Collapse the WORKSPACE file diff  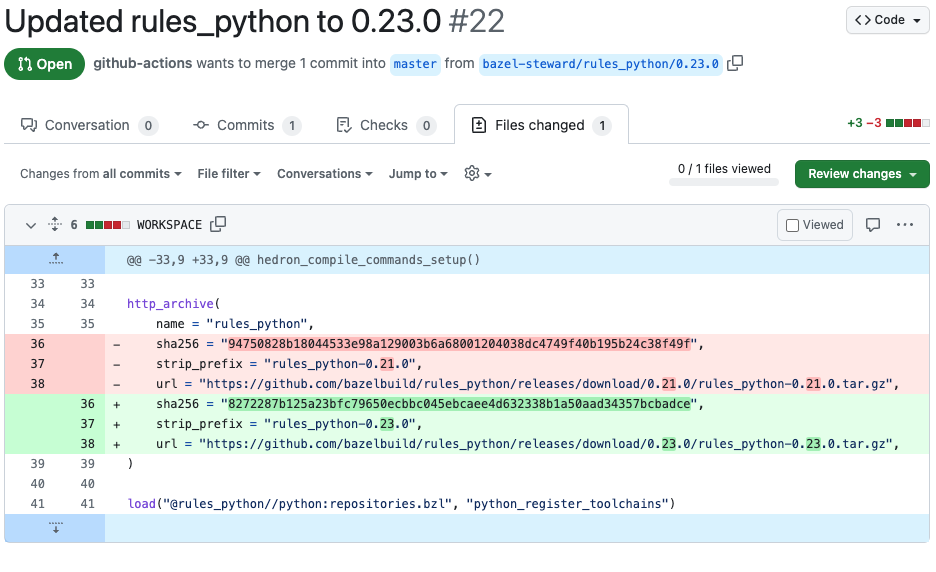pos(30,225)
